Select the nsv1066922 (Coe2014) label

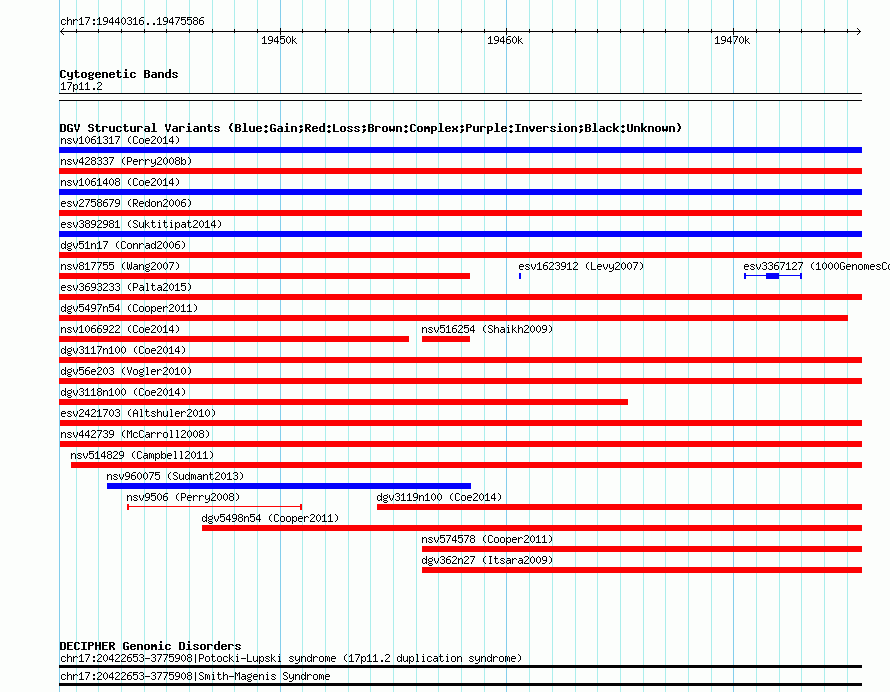120,329
